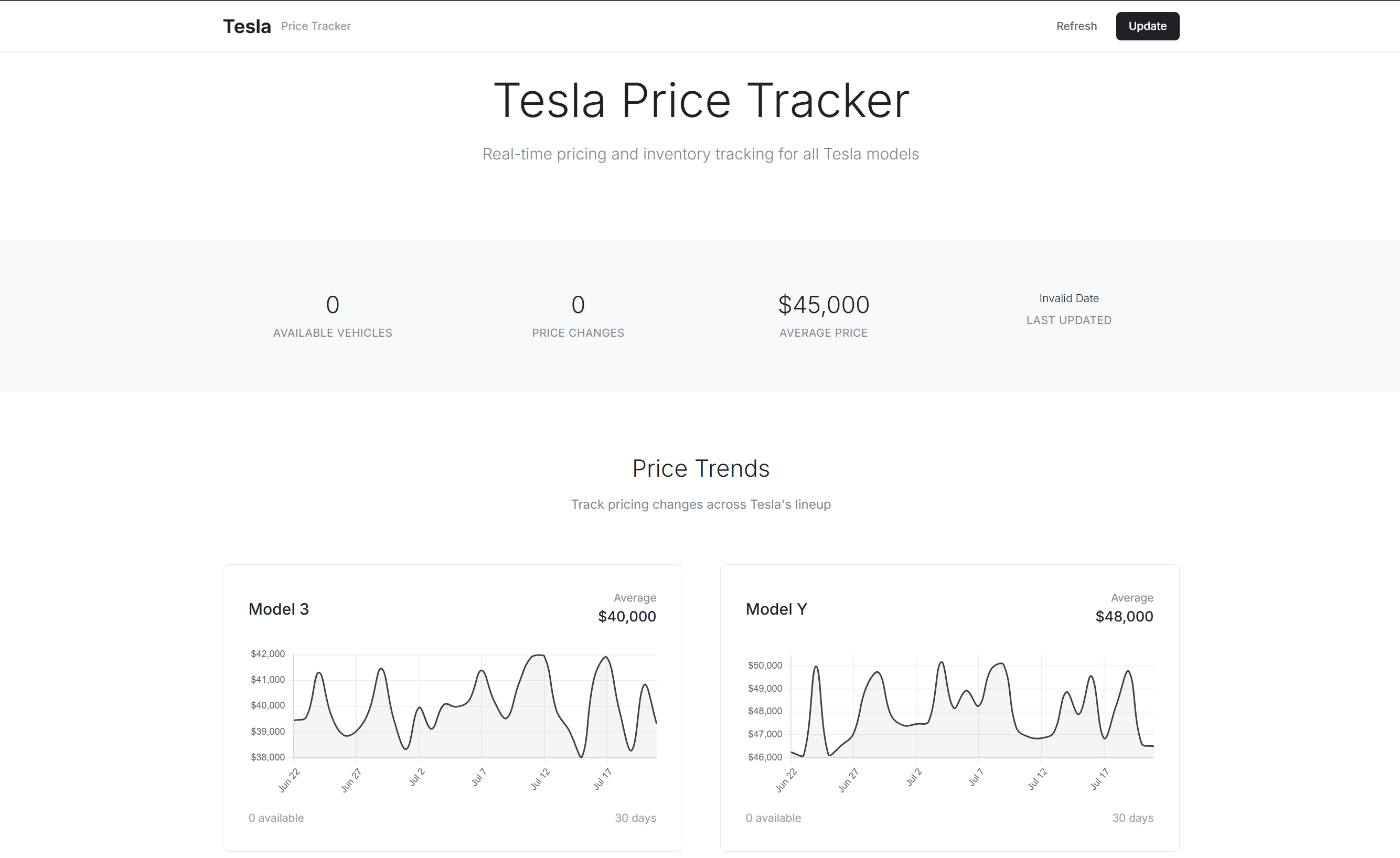Click the Model 3 0 available text

coord(276,818)
